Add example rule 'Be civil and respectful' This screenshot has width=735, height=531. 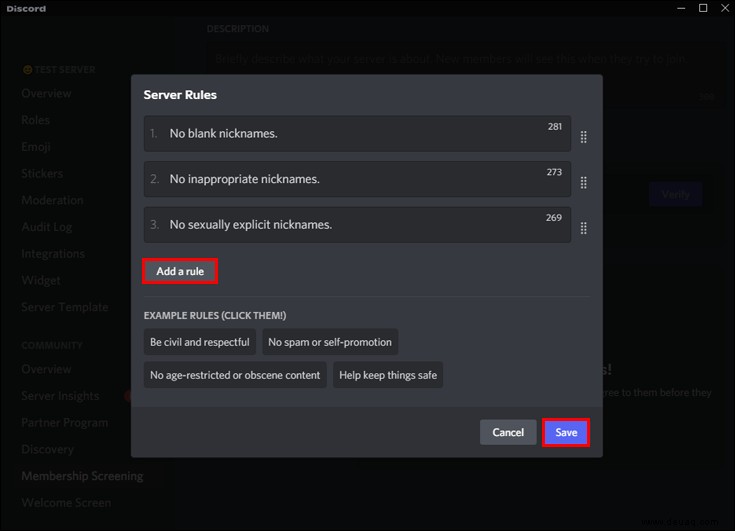pos(200,342)
